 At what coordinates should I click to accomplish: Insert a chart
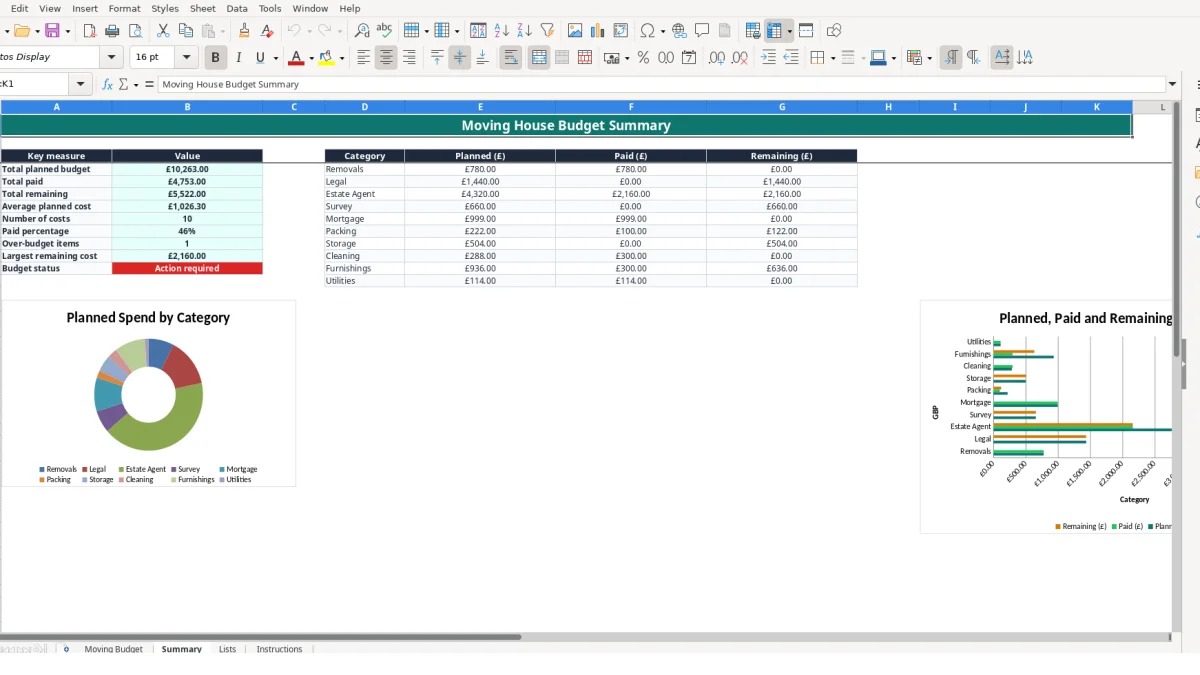pos(598,31)
